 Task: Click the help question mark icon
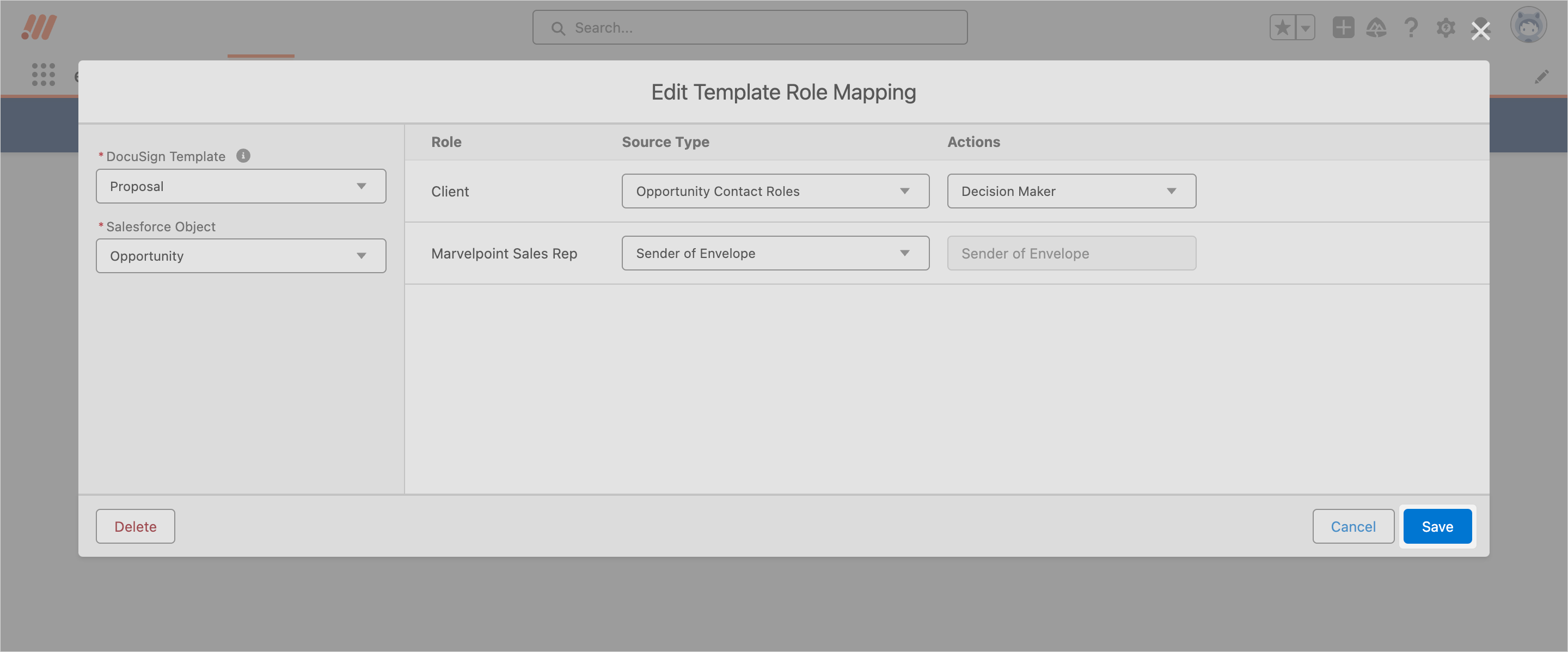click(x=1411, y=27)
